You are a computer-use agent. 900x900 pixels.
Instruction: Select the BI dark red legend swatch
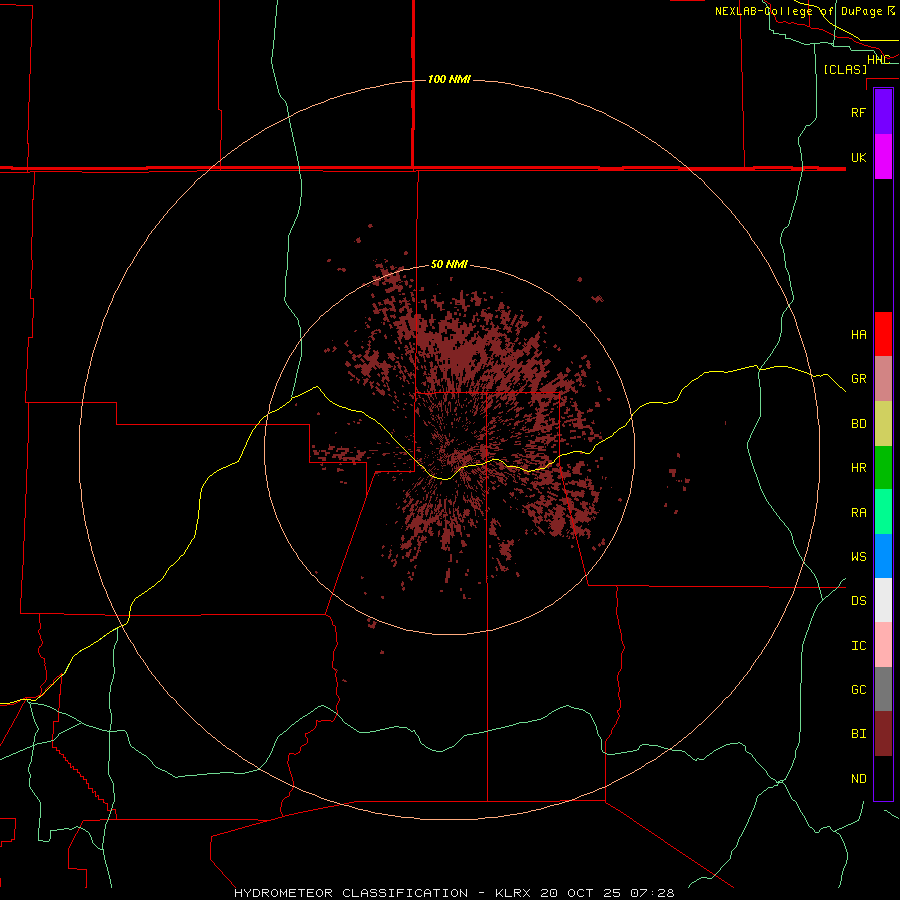tap(883, 734)
